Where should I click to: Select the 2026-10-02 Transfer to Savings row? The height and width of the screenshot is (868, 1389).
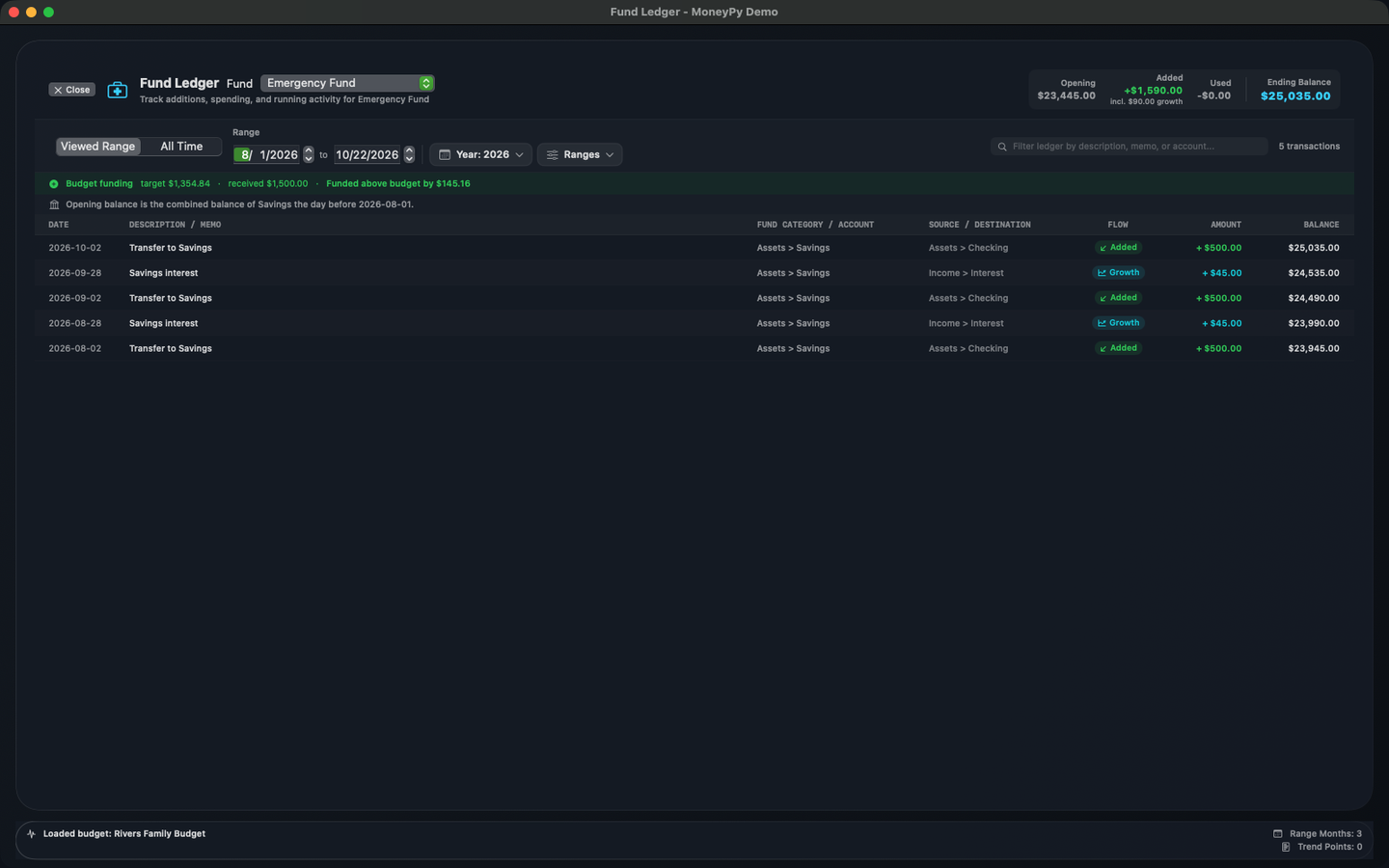(x=694, y=248)
